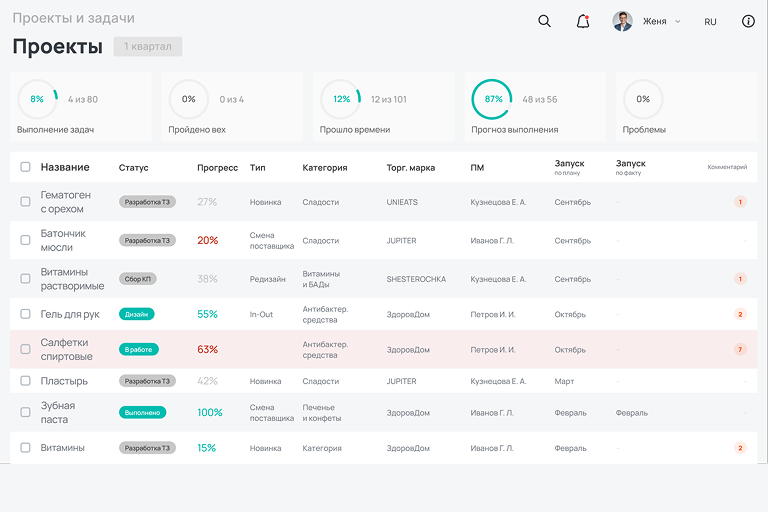768x512 pixels.
Task: Open comment badge for Гель для рук
Action: coord(740,314)
